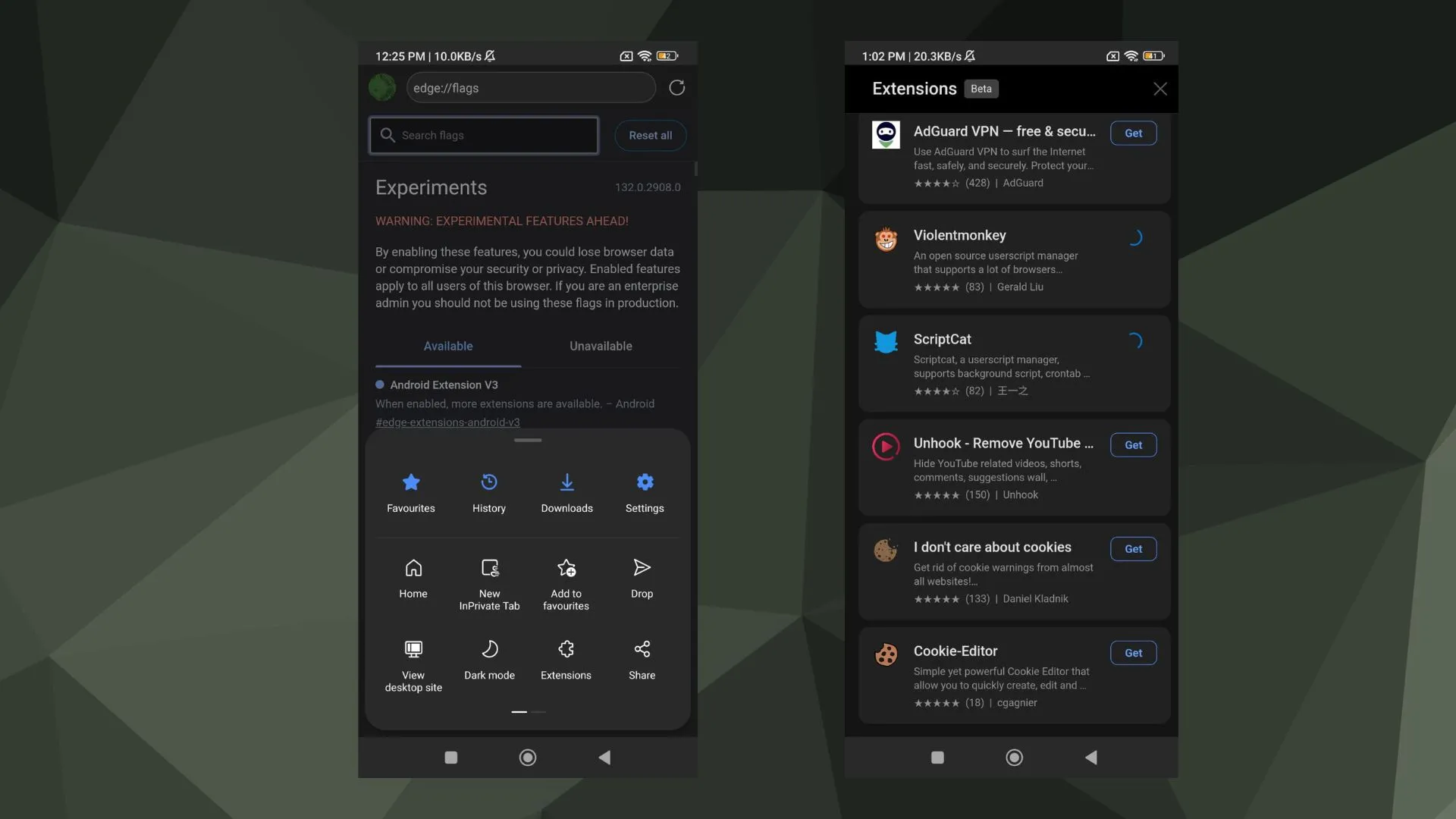Close the Extensions Beta panel

[x=1159, y=89]
